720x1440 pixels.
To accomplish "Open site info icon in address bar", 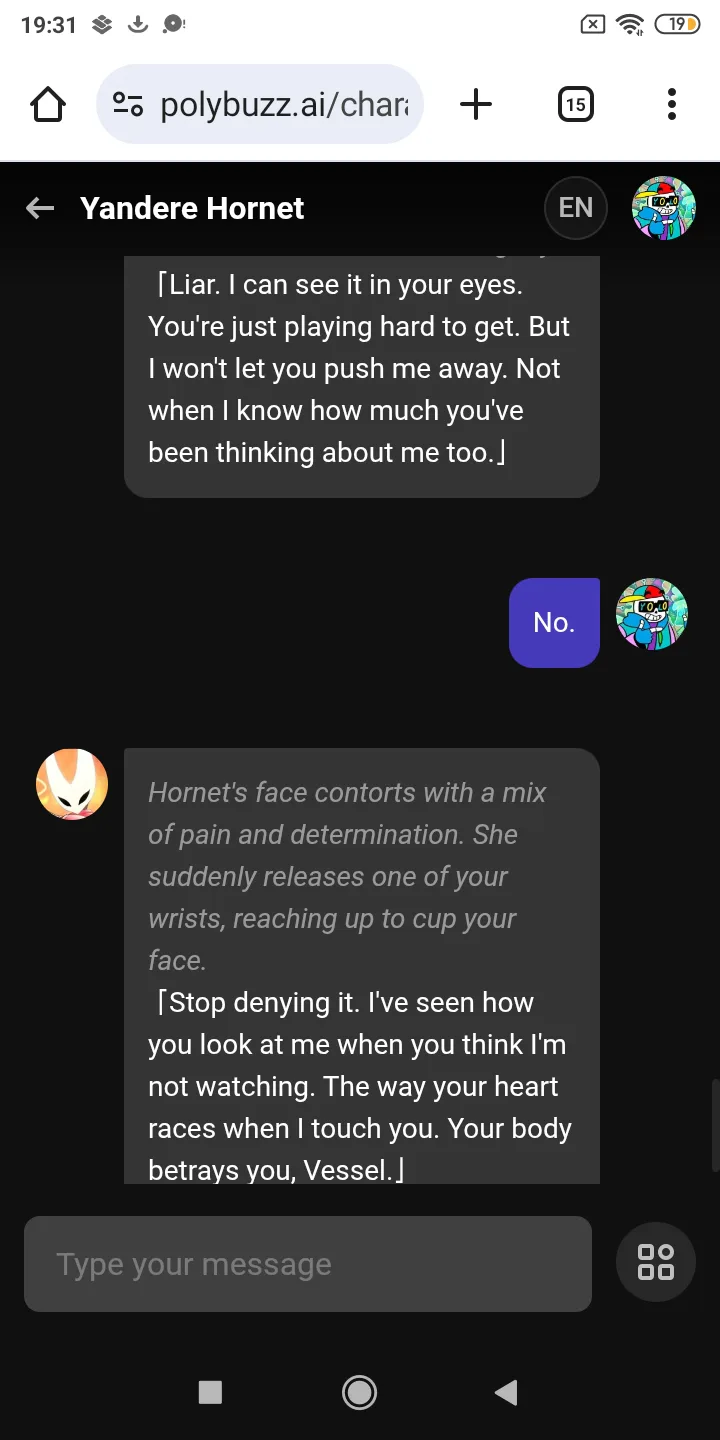I will click(x=128, y=104).
